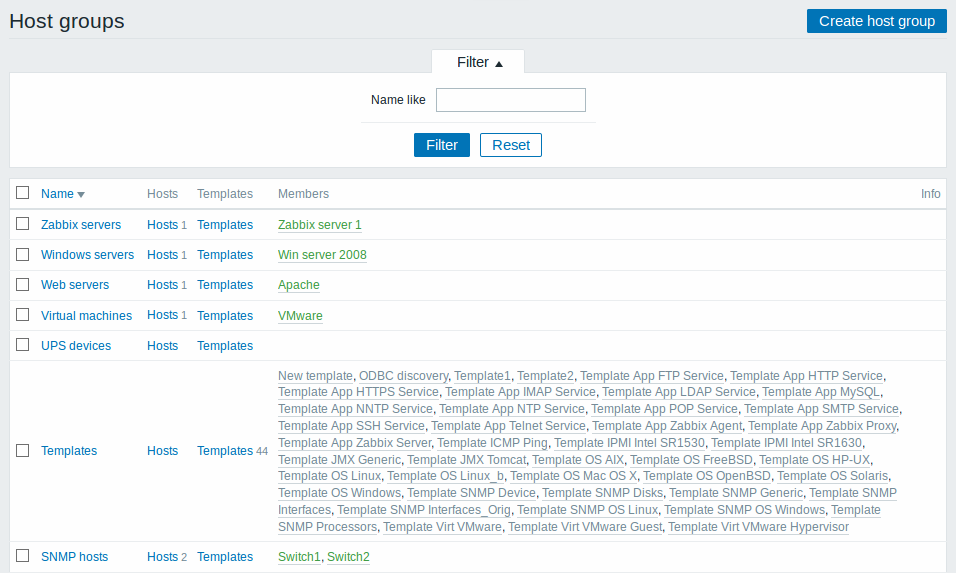Viewport: 956px width, 573px height.
Task: Open Template App Zabbix Proxy
Action: click(x=822, y=426)
